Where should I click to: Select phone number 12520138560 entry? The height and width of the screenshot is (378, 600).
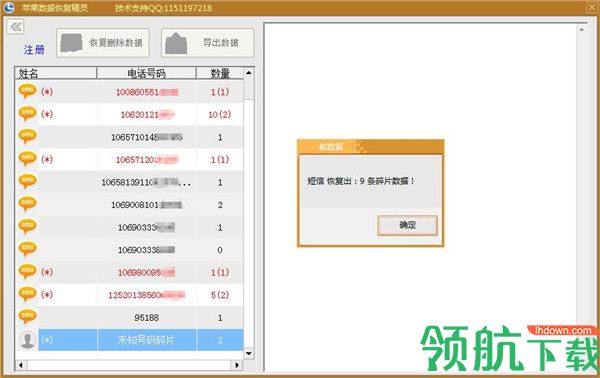[x=147, y=295]
